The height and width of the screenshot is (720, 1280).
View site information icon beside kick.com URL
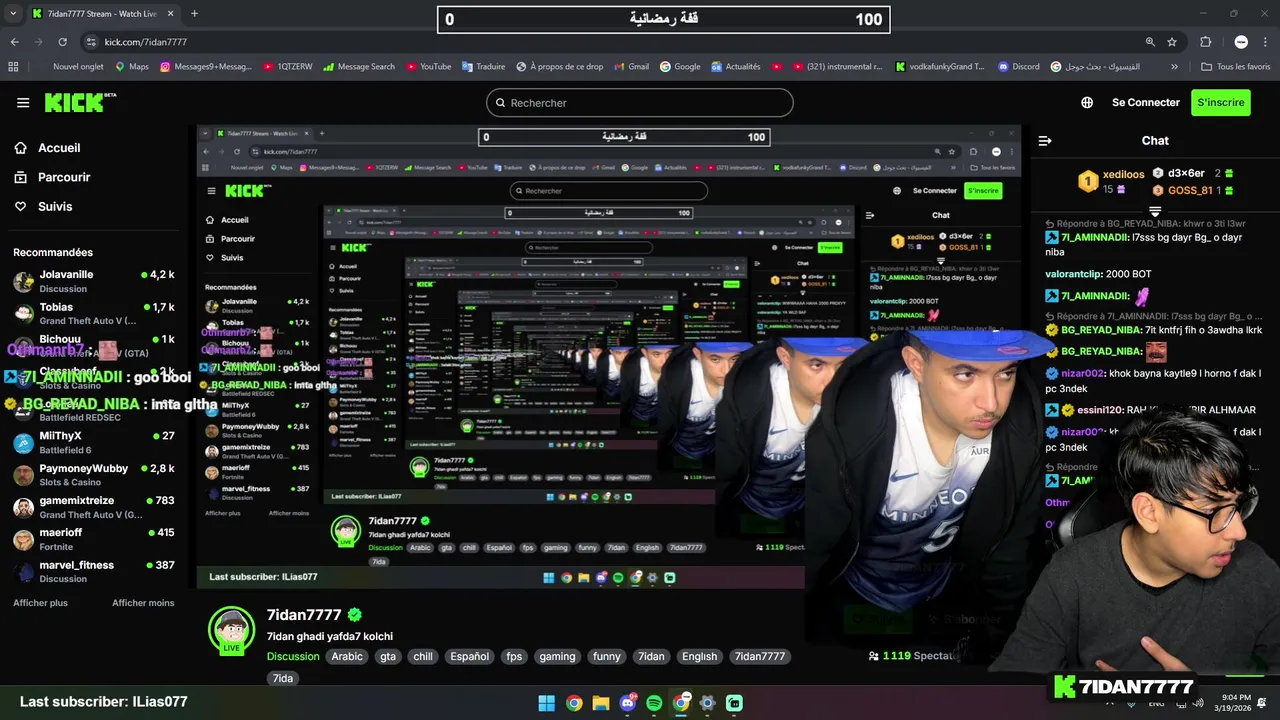[x=91, y=42]
